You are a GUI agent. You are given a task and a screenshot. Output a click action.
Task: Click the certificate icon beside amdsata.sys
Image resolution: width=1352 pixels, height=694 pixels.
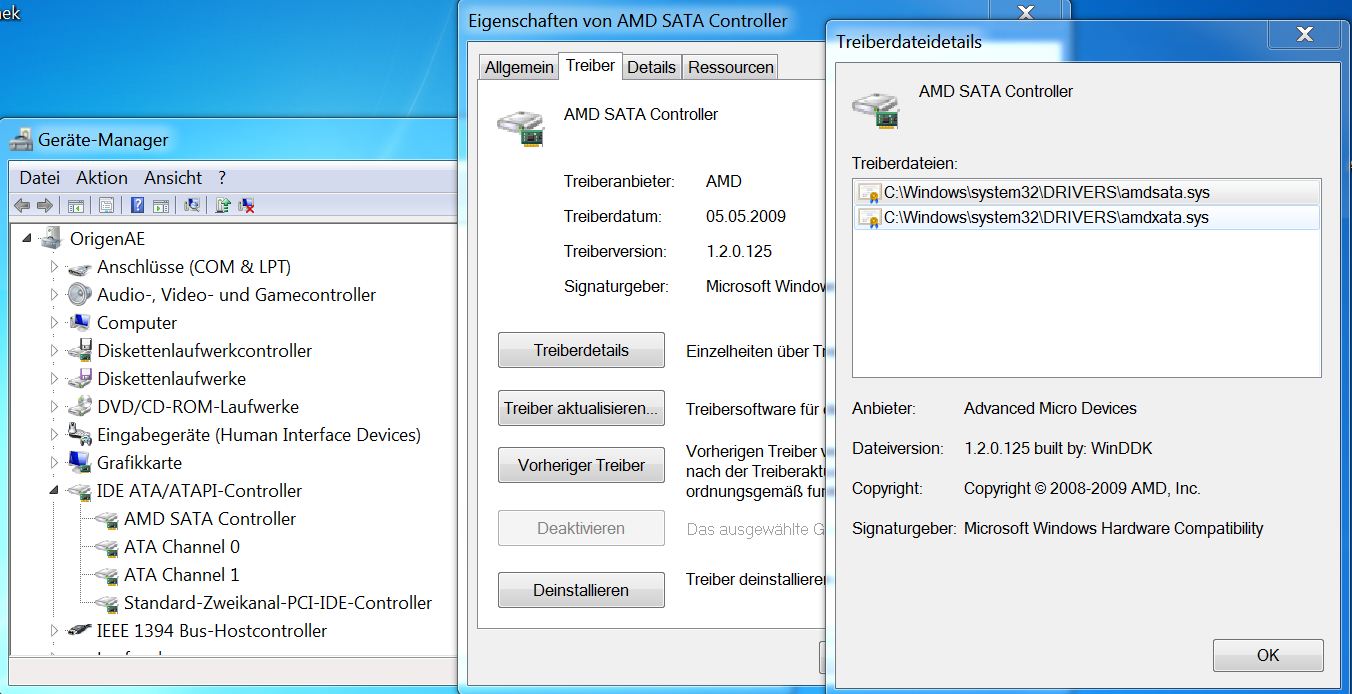(x=869, y=193)
